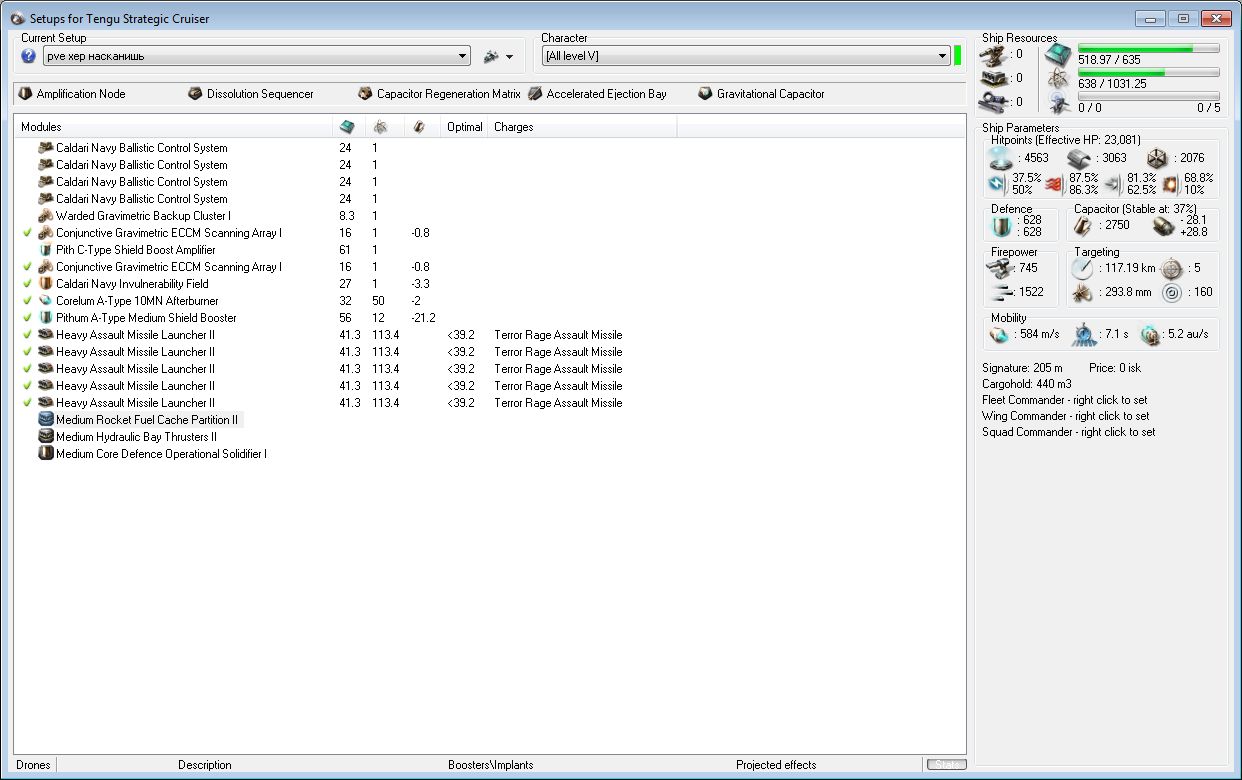The height and width of the screenshot is (780, 1242).
Task: Select Medium Hydraulic Bay Thrusters II rig
Action: click(136, 437)
